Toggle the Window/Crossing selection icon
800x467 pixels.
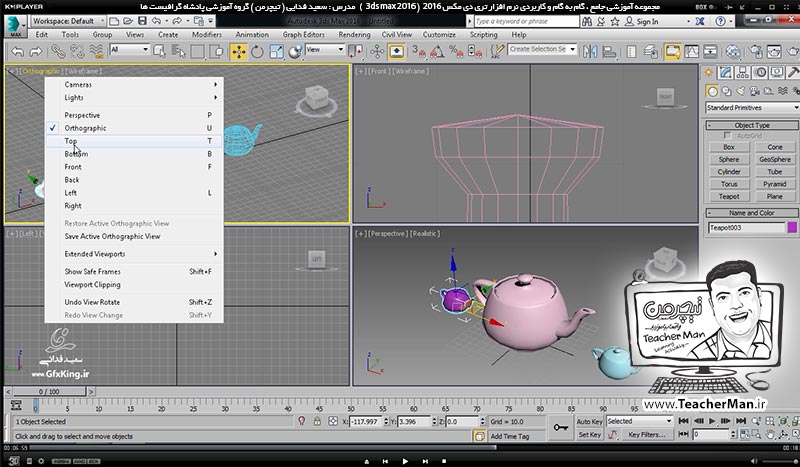coord(217,52)
